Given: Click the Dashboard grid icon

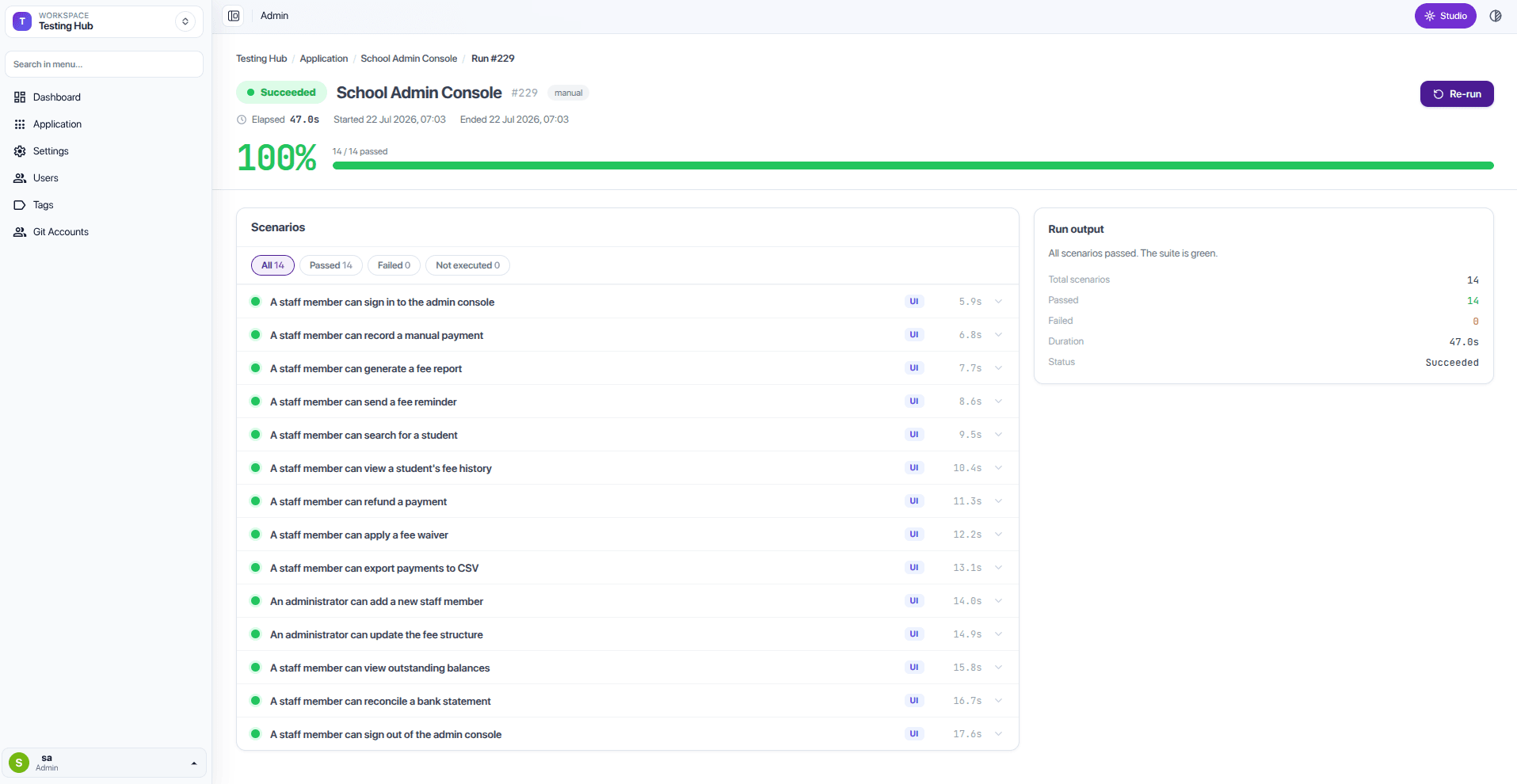Looking at the screenshot, I should coord(20,97).
